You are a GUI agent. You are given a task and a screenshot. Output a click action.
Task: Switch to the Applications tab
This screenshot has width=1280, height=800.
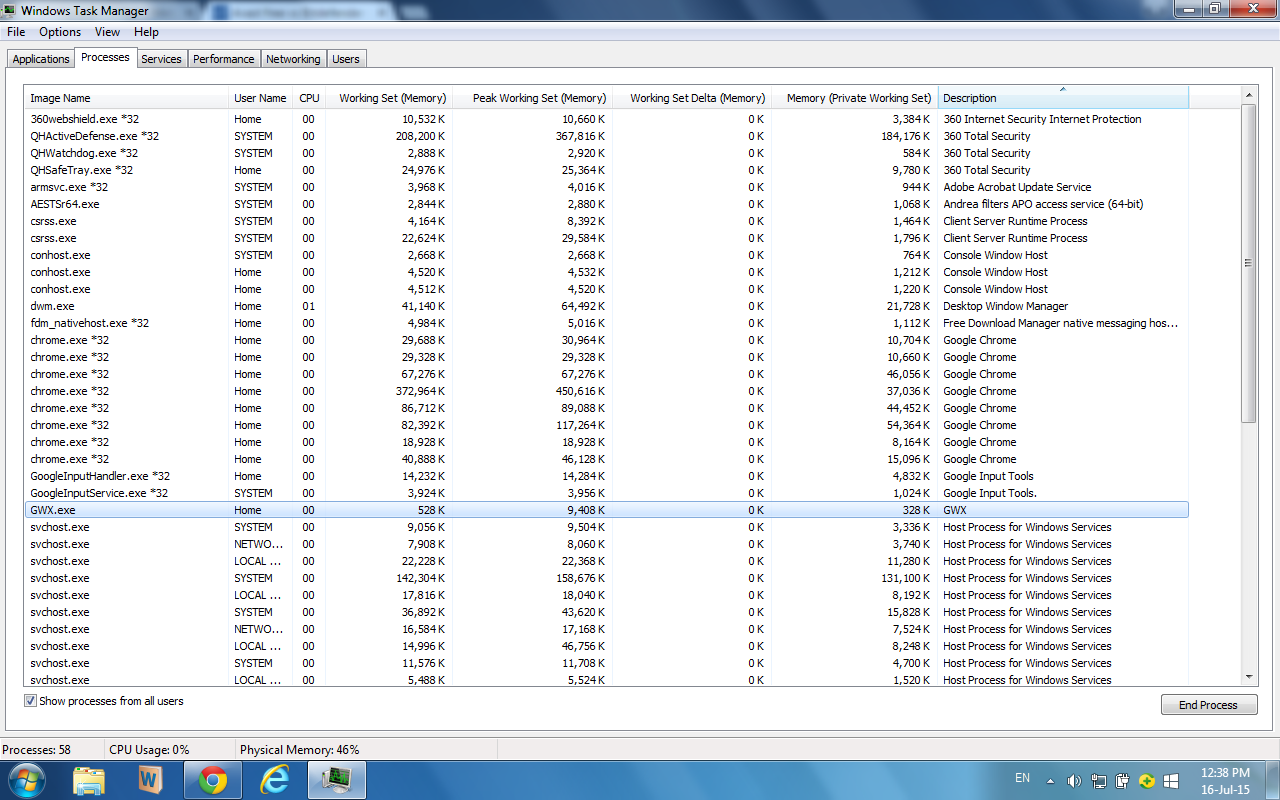point(41,59)
